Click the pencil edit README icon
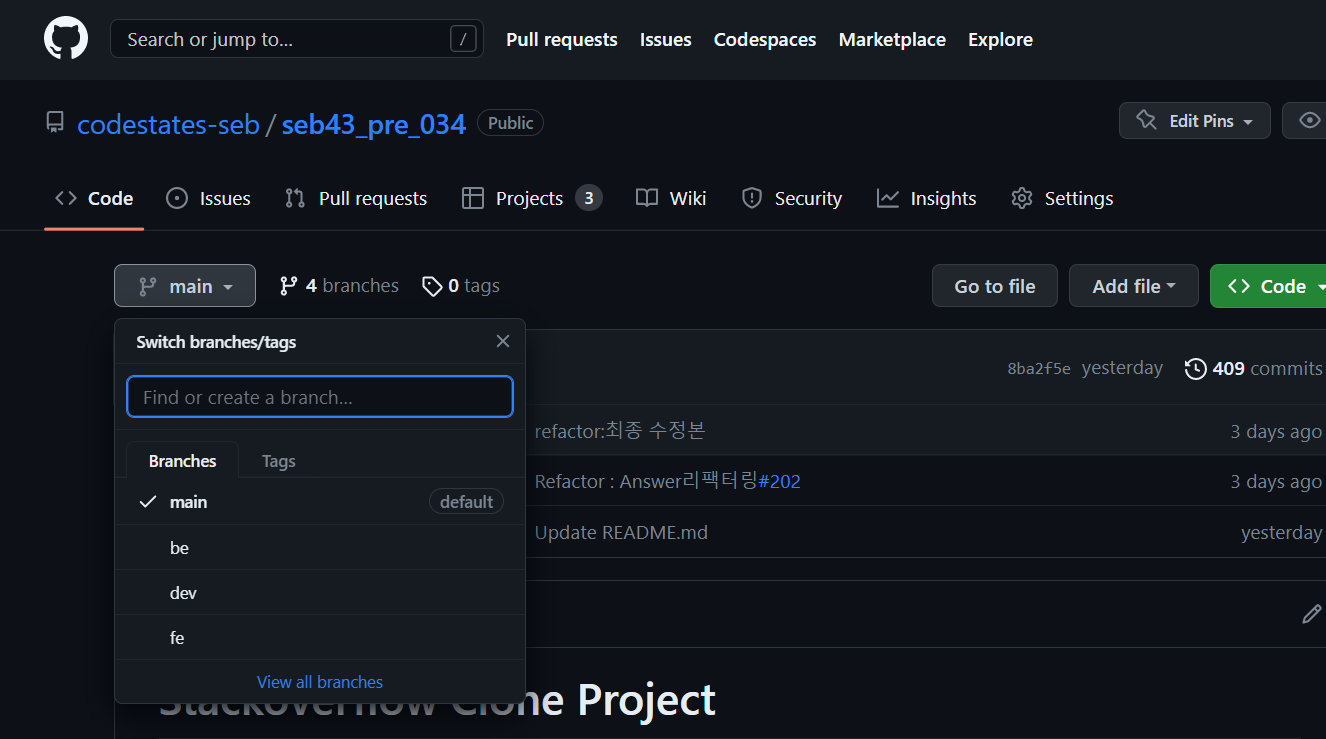The image size is (1326, 739). 1312,614
